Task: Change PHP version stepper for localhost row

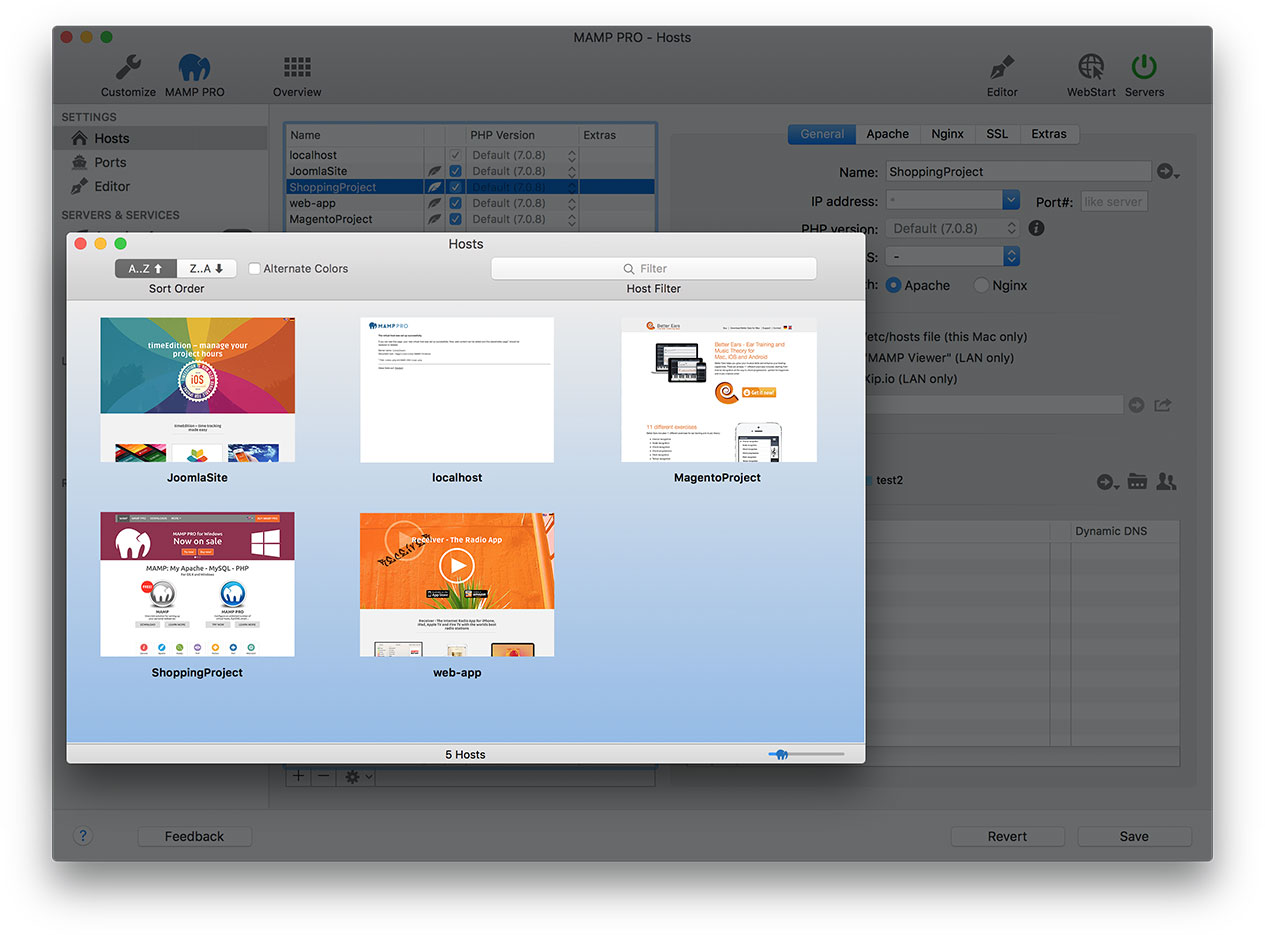Action: click(x=572, y=155)
